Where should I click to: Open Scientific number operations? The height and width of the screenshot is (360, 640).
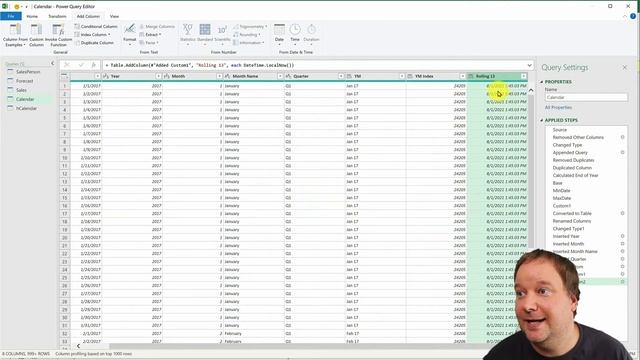[x=222, y=34]
